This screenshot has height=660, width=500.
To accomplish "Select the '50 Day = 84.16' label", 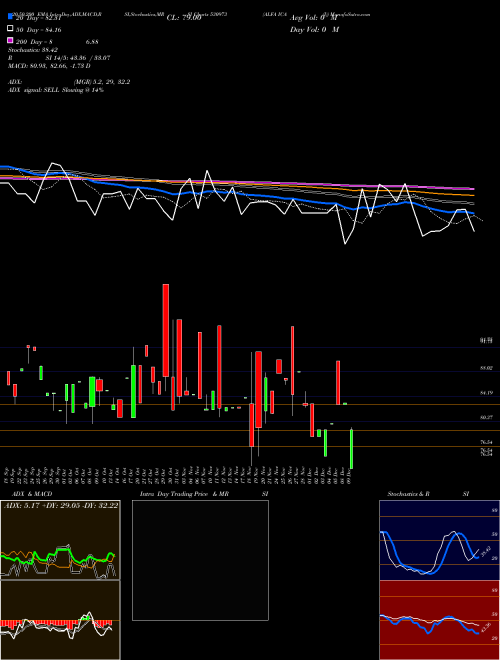I will click(39, 30).
